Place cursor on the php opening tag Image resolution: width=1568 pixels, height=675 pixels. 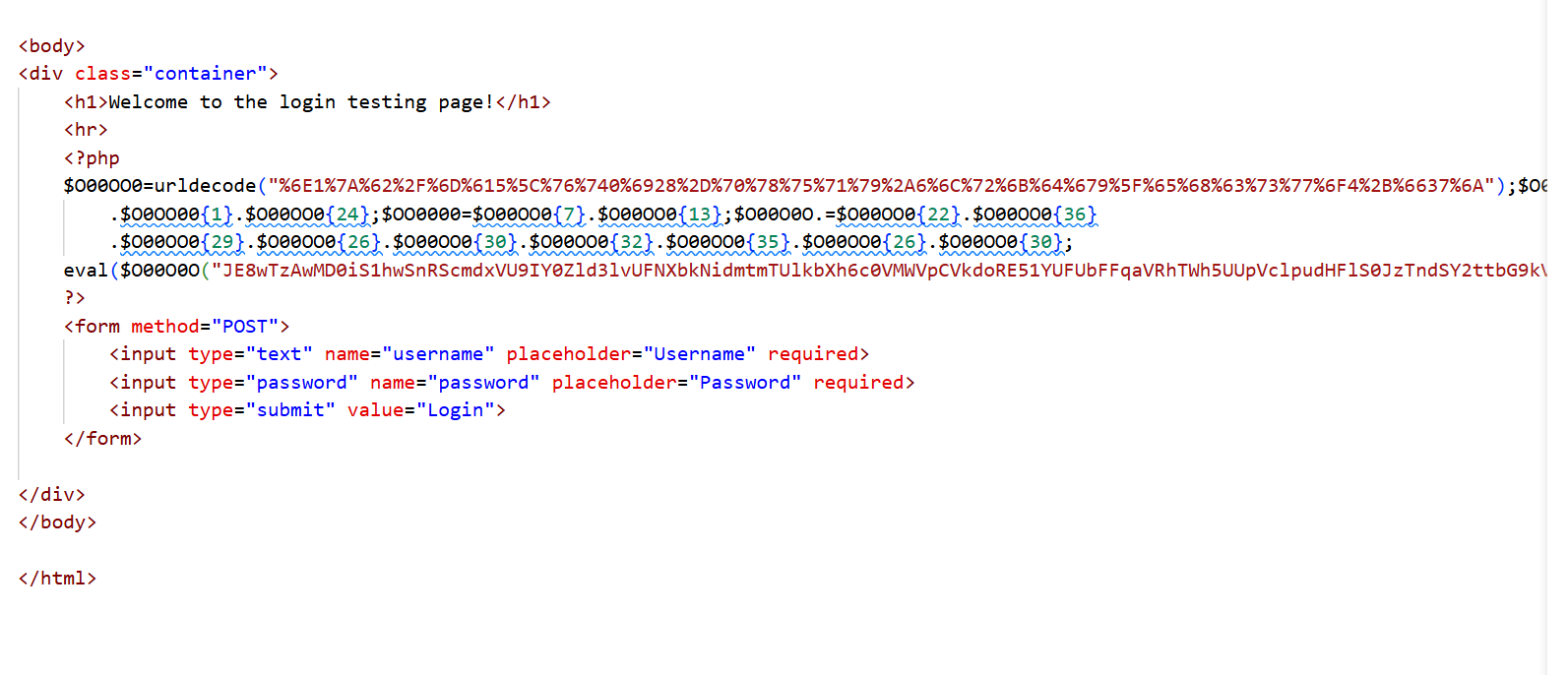92,158
